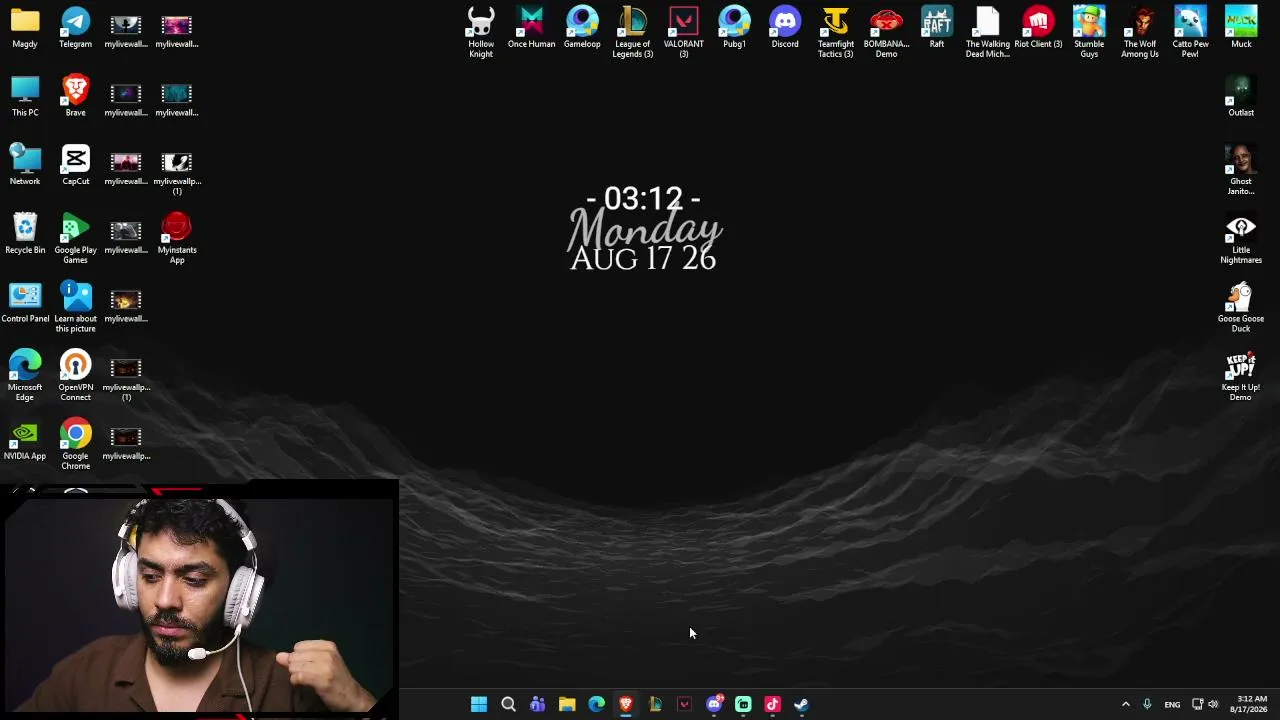This screenshot has height=720, width=1280.
Task: Open the volume icon in system tray
Action: coord(1213,704)
